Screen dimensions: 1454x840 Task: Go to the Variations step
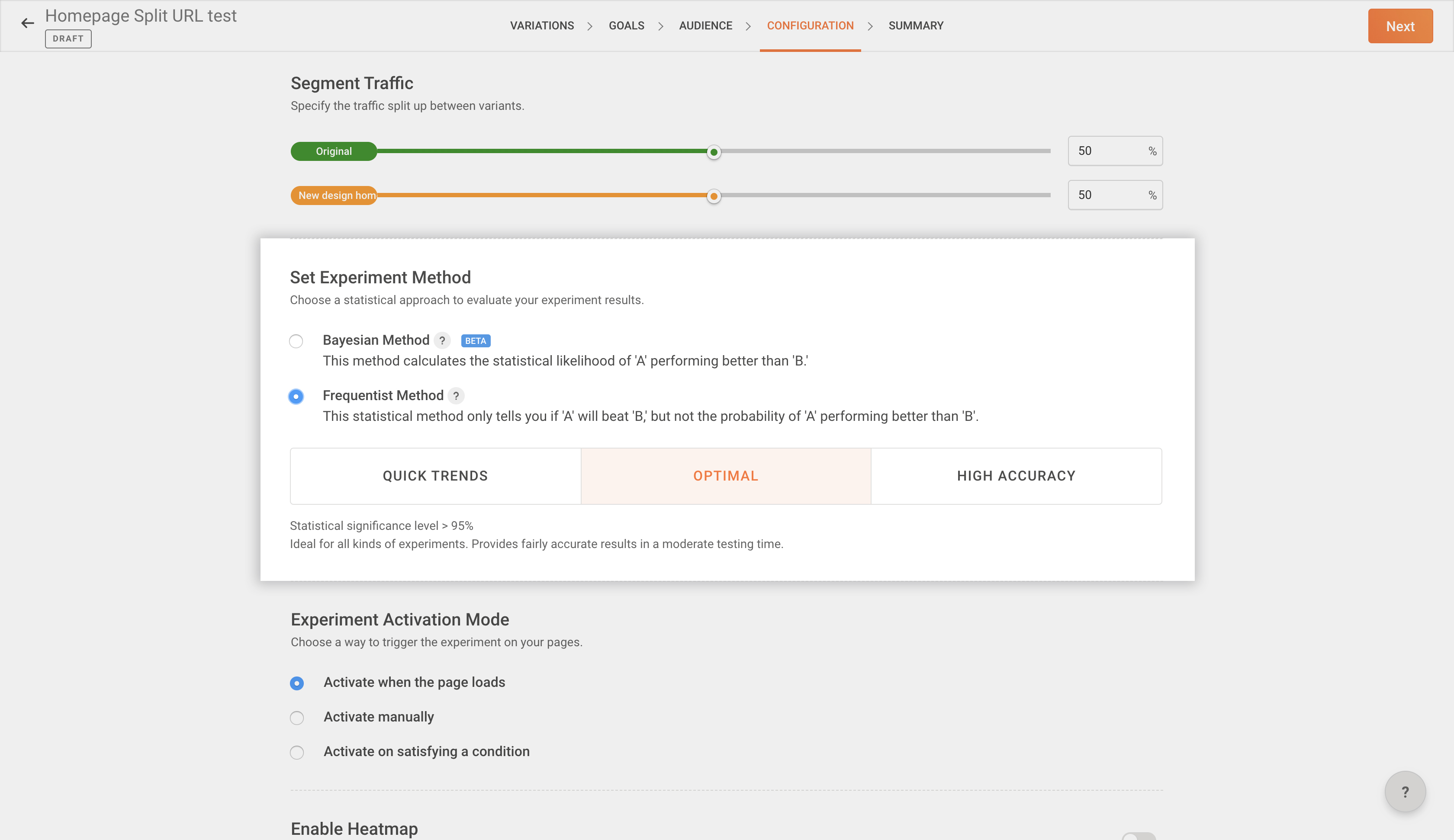(542, 26)
